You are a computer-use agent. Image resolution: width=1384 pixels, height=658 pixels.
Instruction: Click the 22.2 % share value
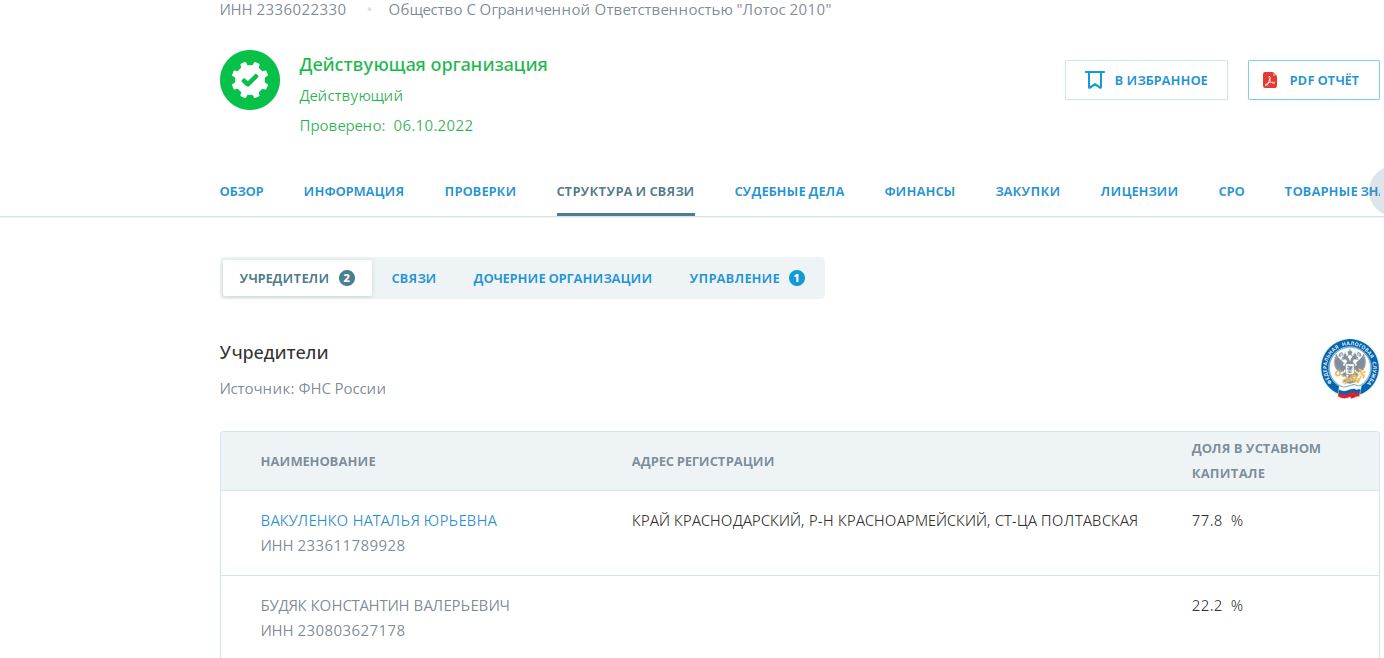pos(1217,605)
